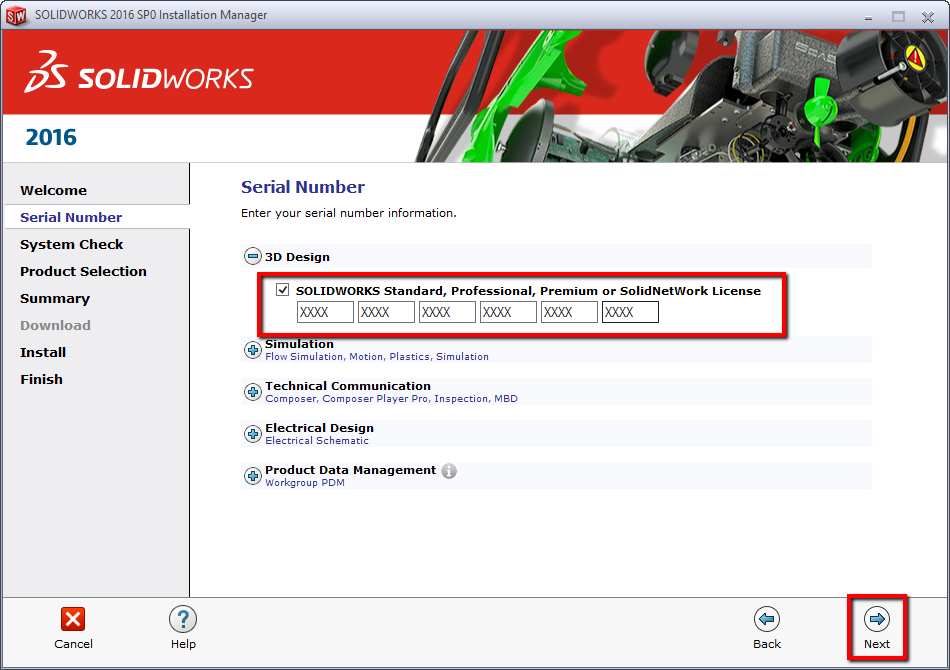Expand the Product Data Management section
Viewport: 950px width, 670px height.
[253, 476]
